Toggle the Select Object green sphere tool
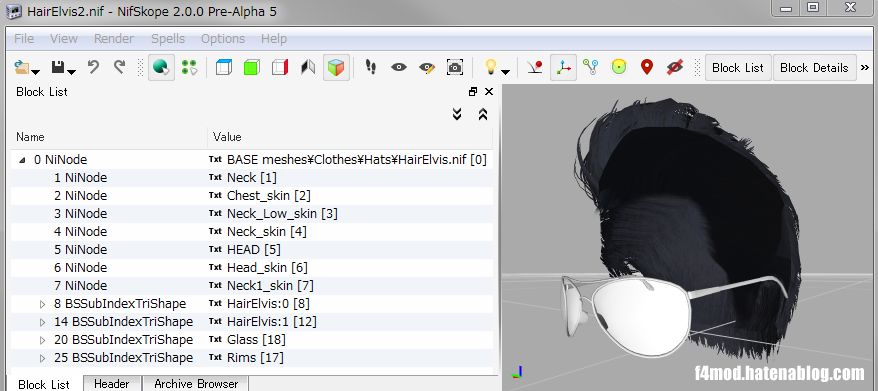This screenshot has height=391, width=878. tap(161, 68)
